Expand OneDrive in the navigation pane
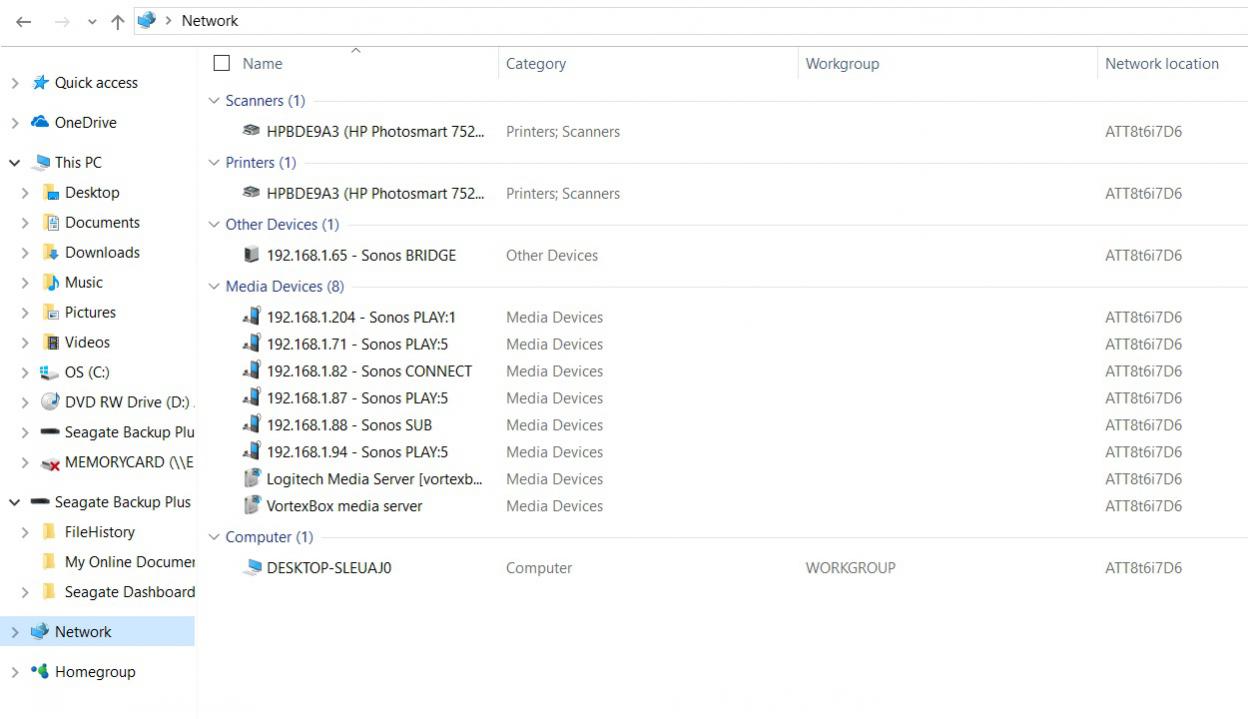The height and width of the screenshot is (719, 1248). (15, 123)
